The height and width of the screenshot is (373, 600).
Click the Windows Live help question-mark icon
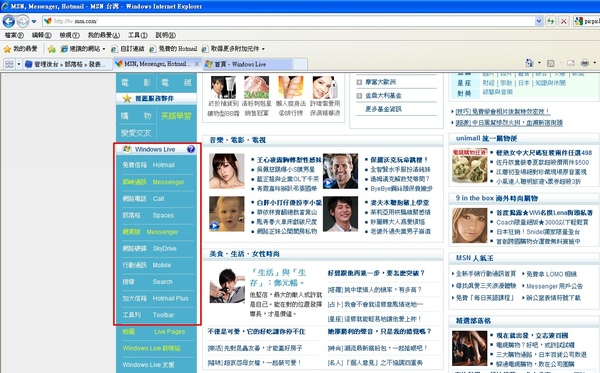click(x=191, y=149)
